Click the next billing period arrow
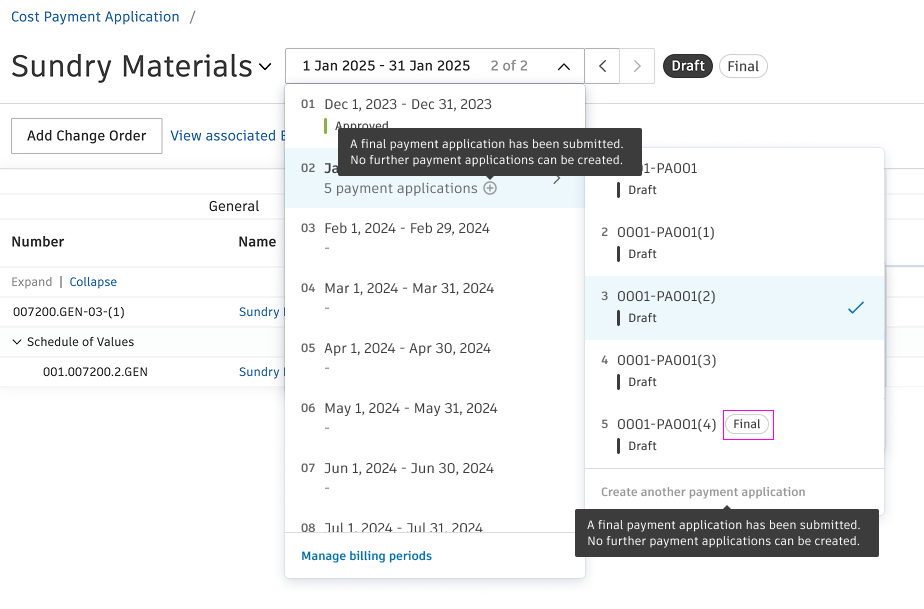Screen dimensions: 924x609 pyautogui.click(x=637, y=66)
